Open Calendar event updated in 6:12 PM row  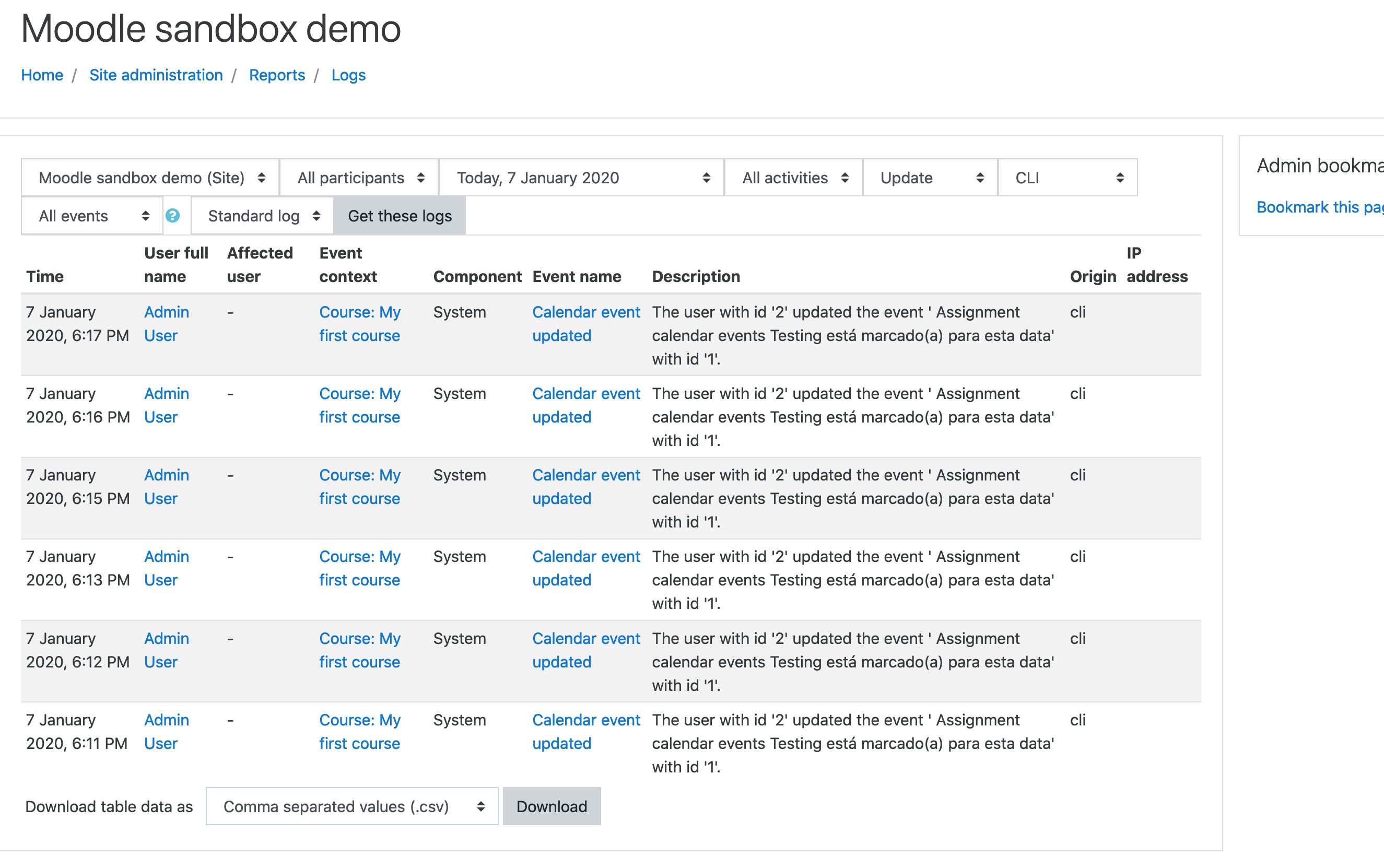(x=586, y=650)
